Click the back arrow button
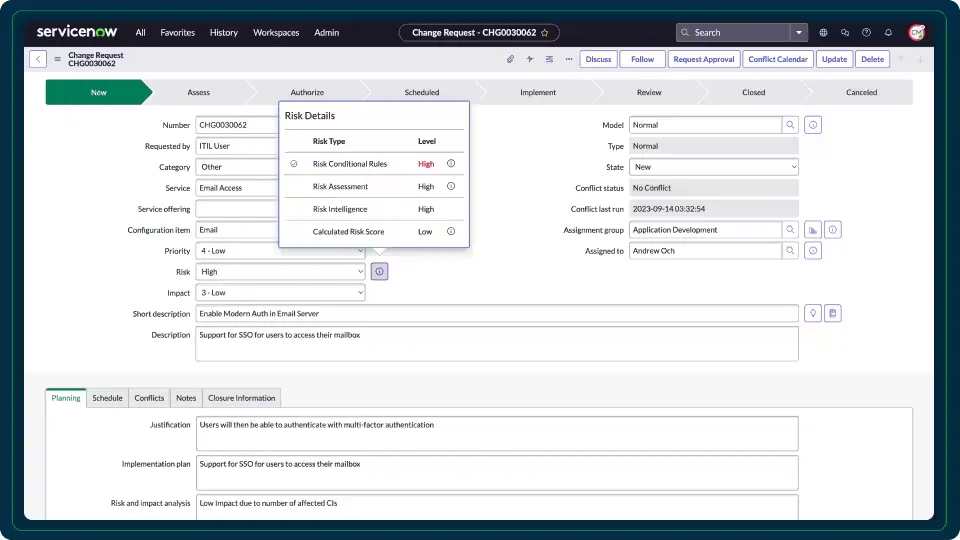960x540 pixels. pyautogui.click(x=38, y=59)
